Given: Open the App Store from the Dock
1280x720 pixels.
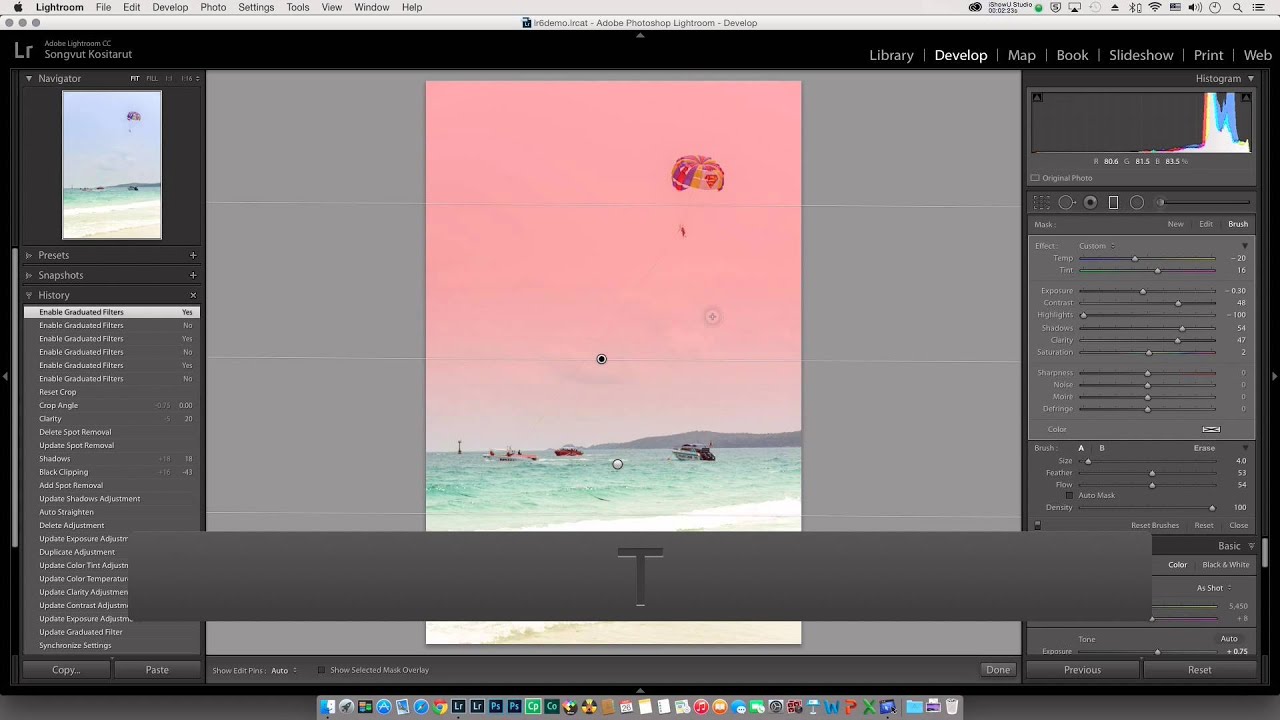Looking at the screenshot, I should [384, 707].
